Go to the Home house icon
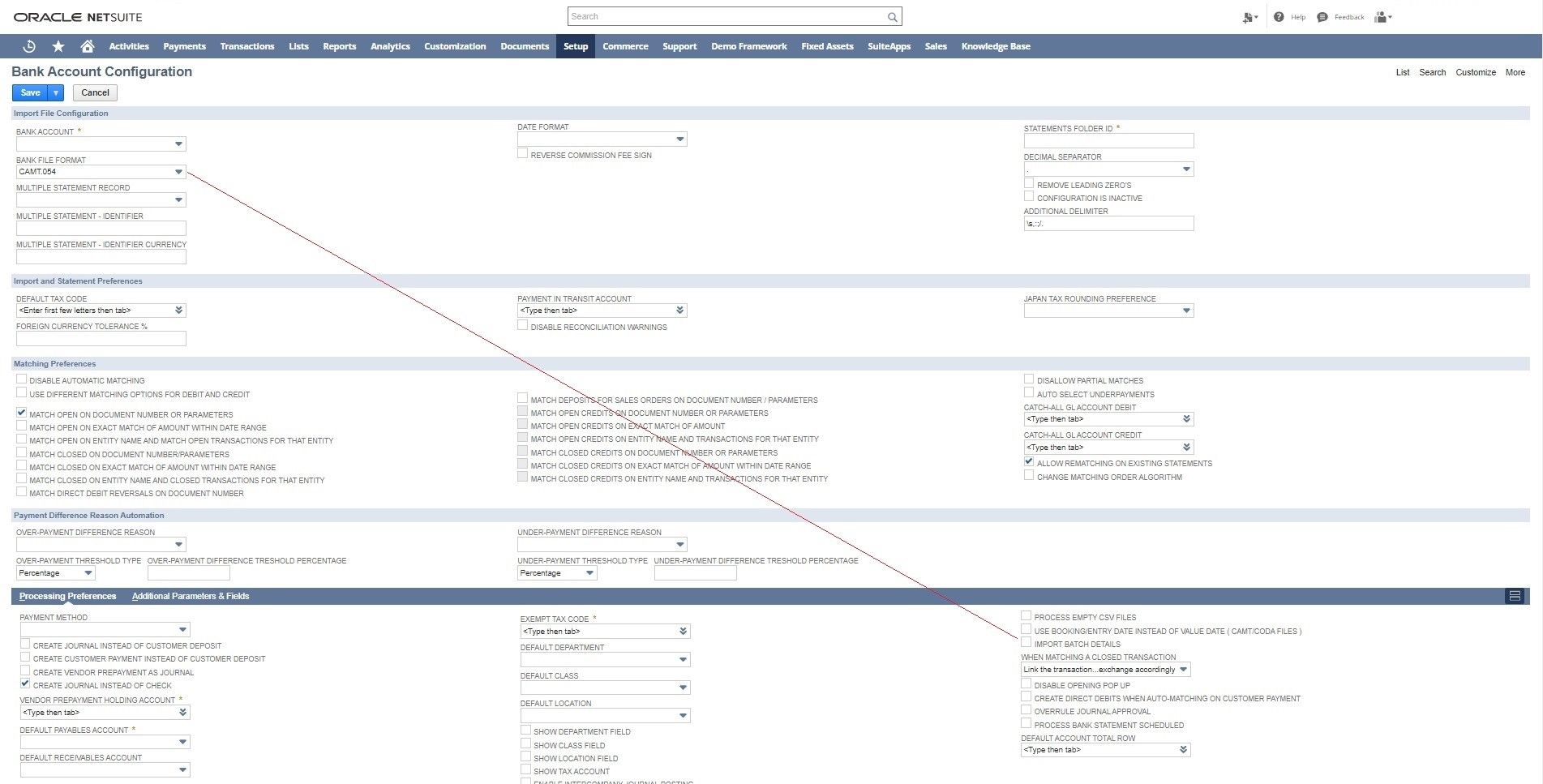1543x784 pixels. (88, 46)
